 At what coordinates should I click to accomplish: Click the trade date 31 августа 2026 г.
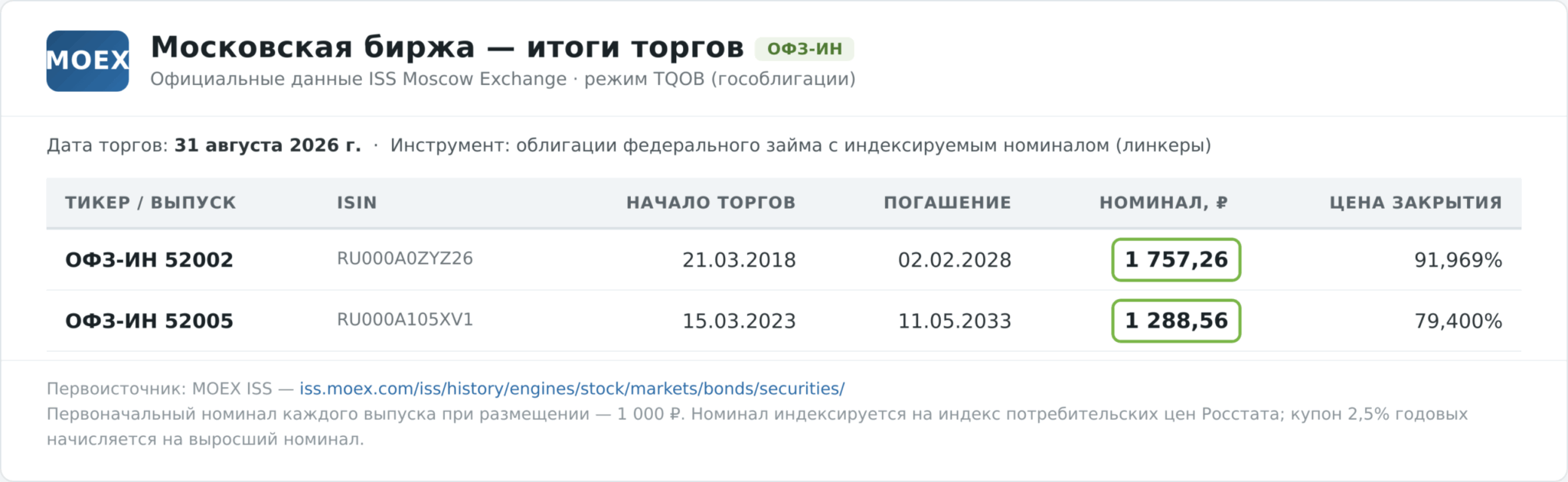(268, 145)
